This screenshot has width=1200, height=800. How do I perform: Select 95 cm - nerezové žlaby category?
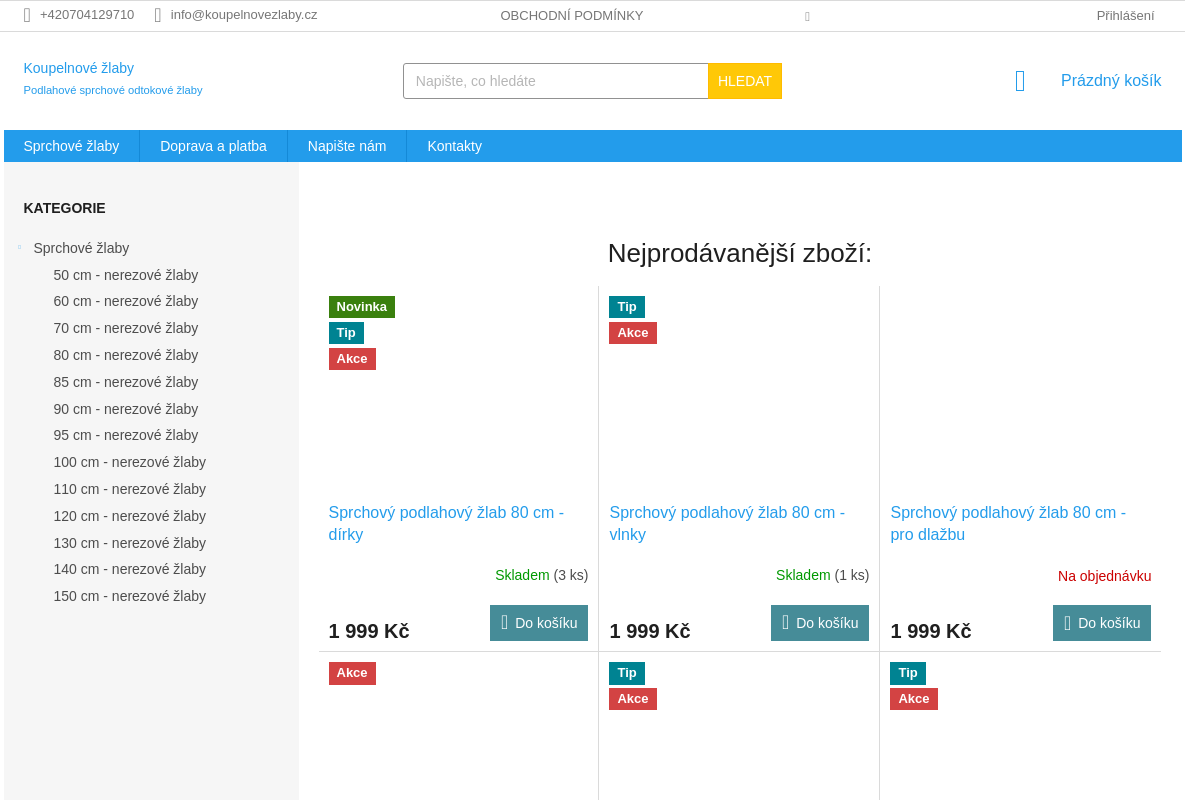click(x=126, y=435)
